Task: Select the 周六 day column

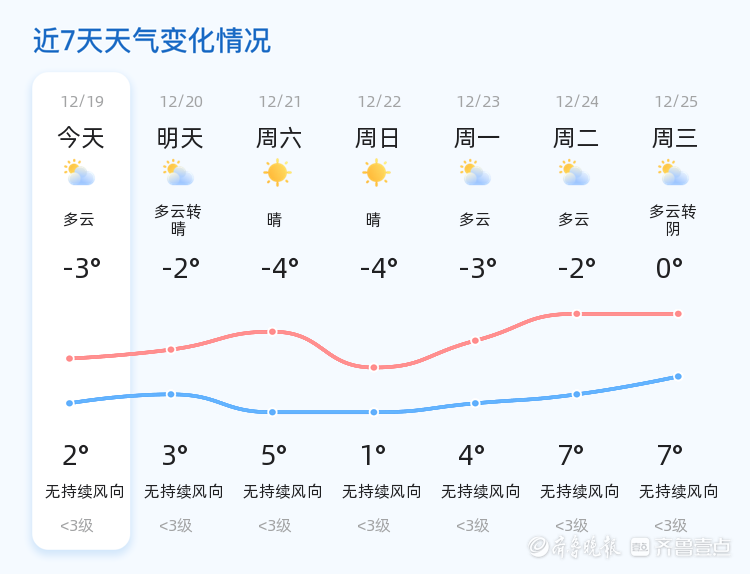Action: pyautogui.click(x=280, y=311)
